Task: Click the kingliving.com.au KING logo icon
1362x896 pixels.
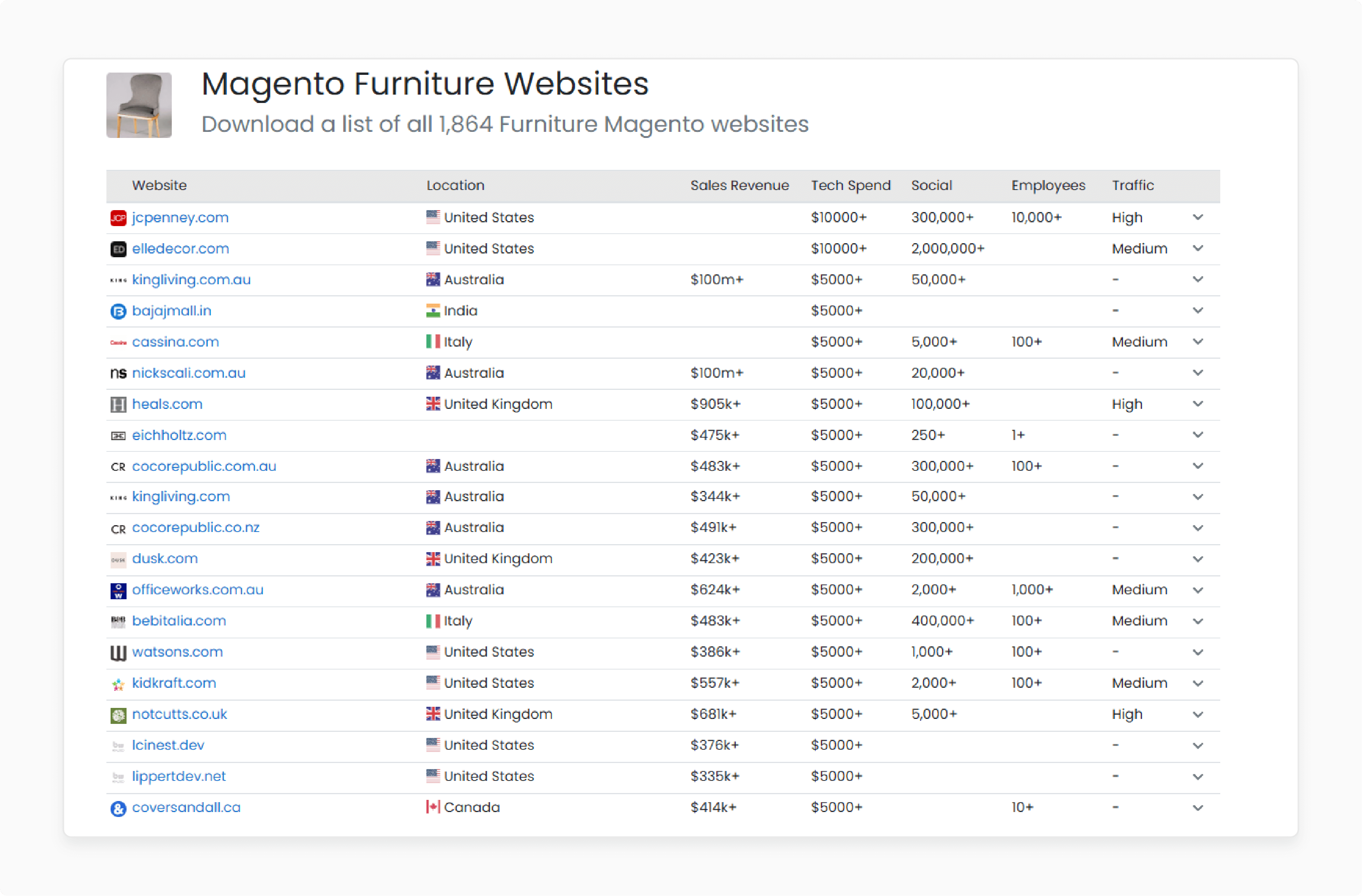Action: point(118,280)
